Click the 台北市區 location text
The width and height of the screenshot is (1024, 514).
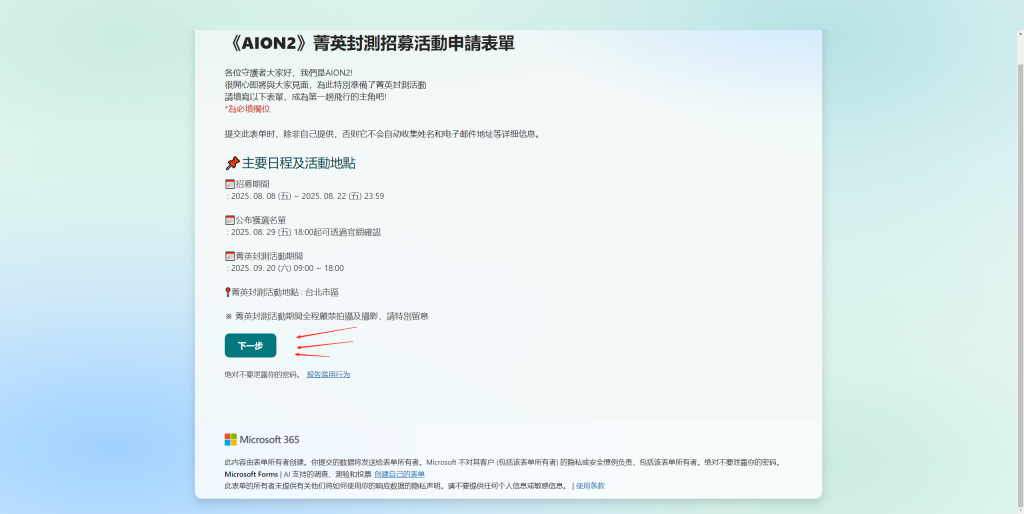[x=321, y=292]
